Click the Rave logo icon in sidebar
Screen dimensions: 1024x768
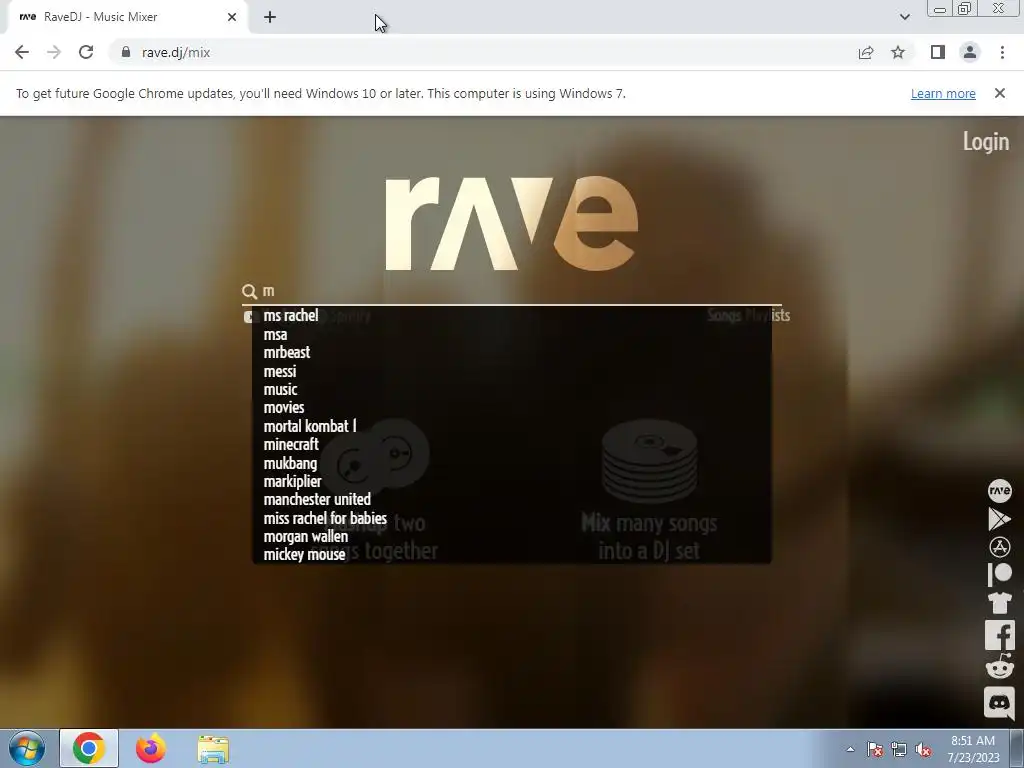coord(999,491)
